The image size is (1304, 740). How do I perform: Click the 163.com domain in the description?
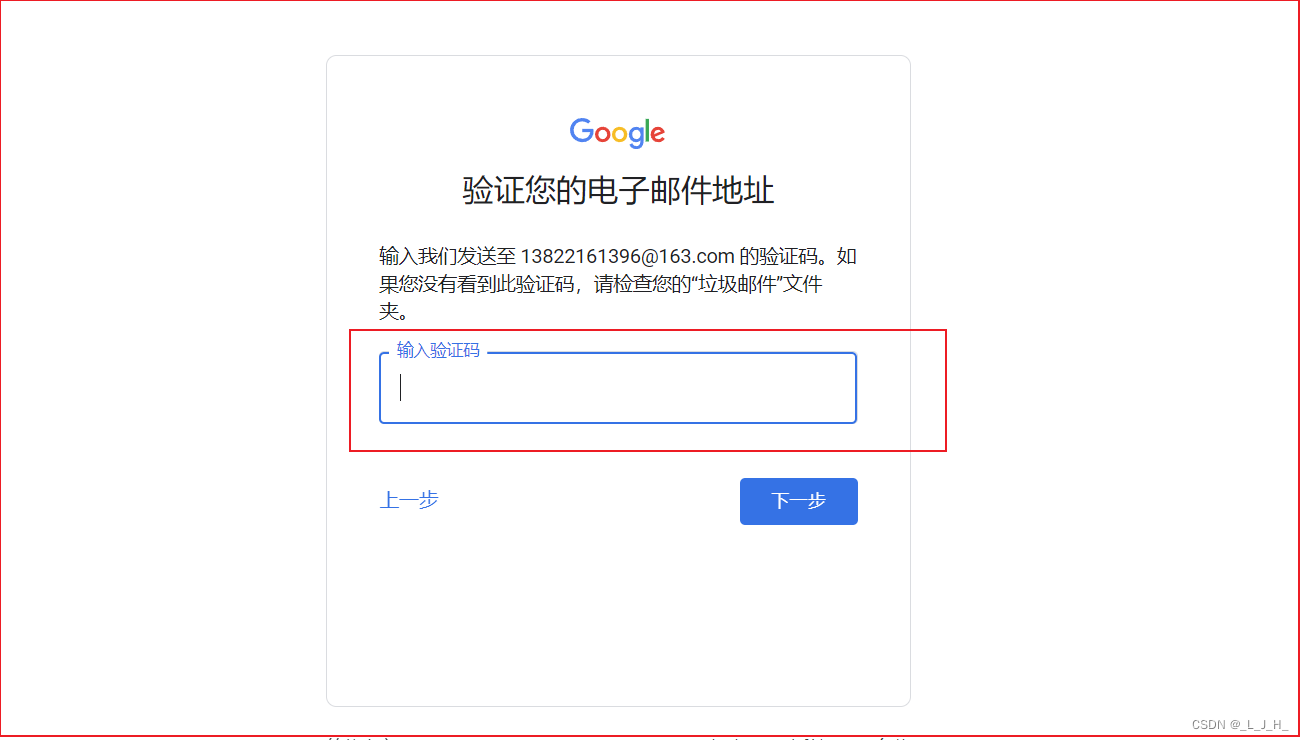point(698,256)
